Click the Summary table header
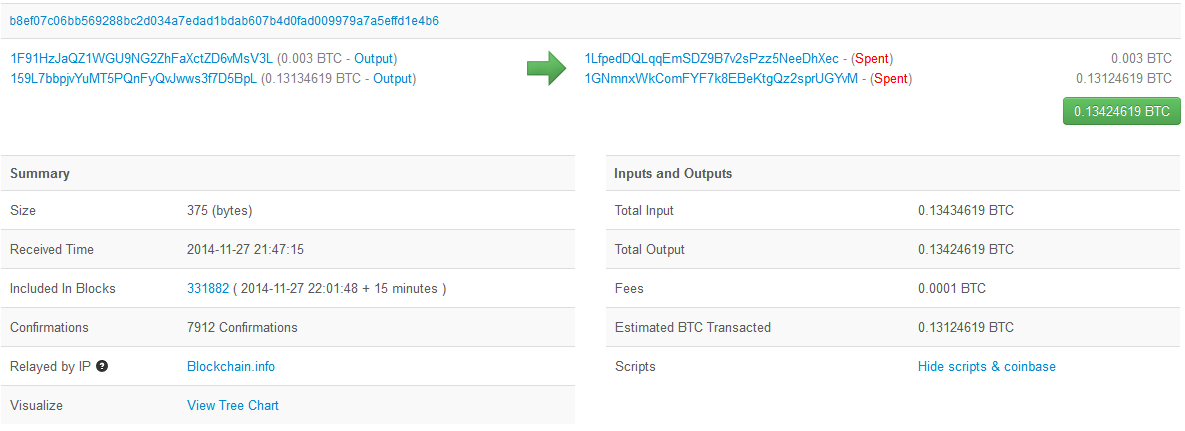This screenshot has height=431, width=1185. pos(288,173)
